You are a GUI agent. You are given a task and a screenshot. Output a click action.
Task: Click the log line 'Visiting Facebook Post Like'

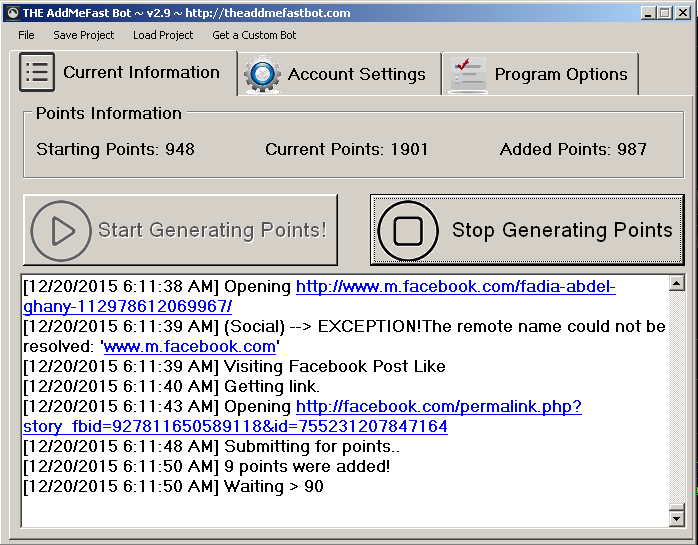coord(234,366)
